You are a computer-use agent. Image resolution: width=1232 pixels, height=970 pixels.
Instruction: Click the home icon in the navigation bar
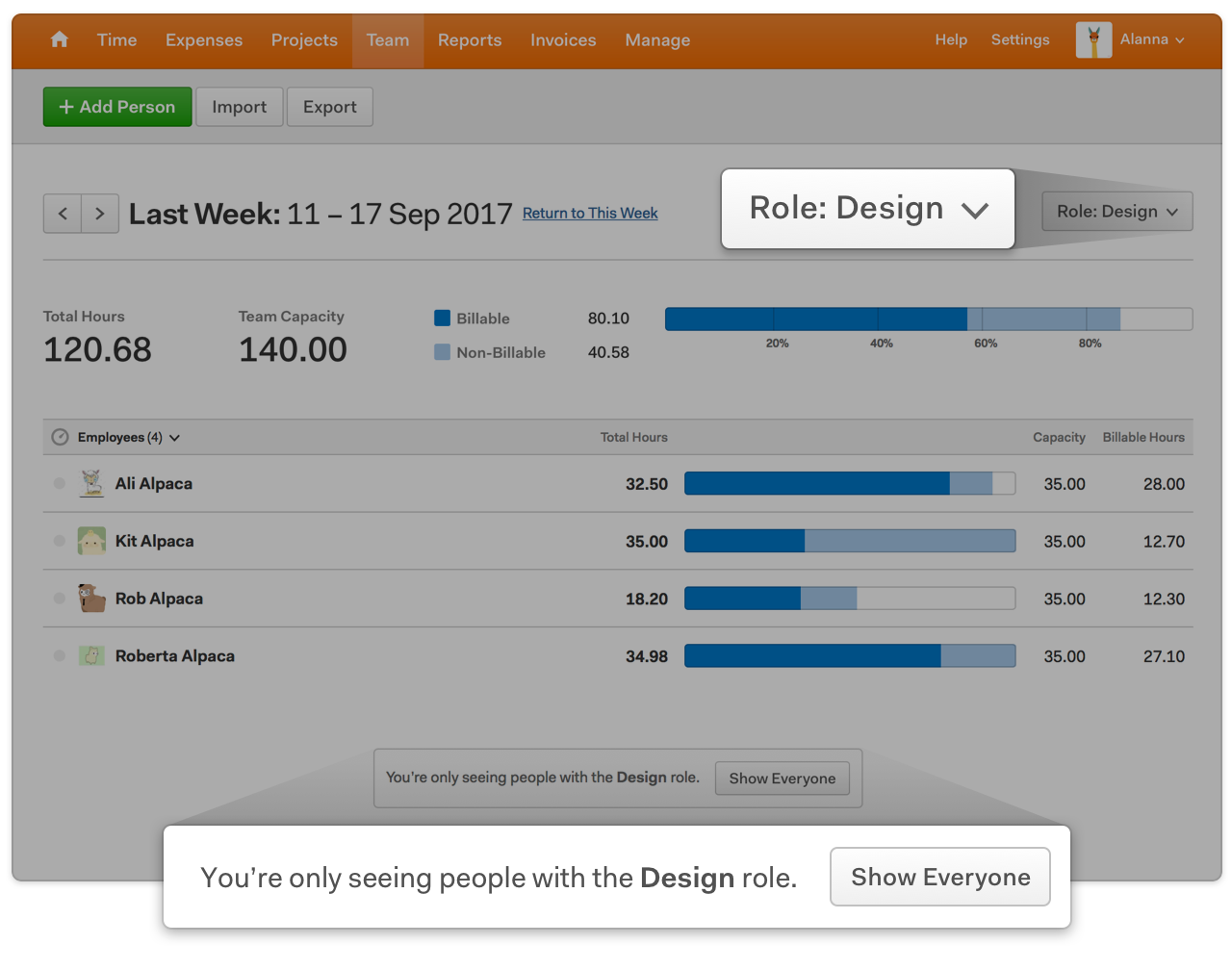point(59,39)
